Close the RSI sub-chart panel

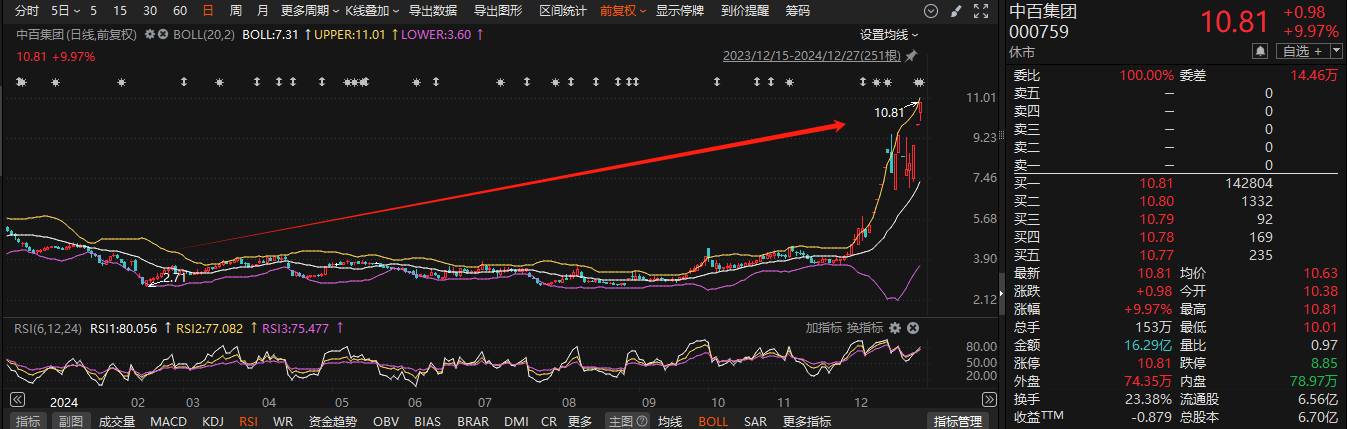click(913, 328)
